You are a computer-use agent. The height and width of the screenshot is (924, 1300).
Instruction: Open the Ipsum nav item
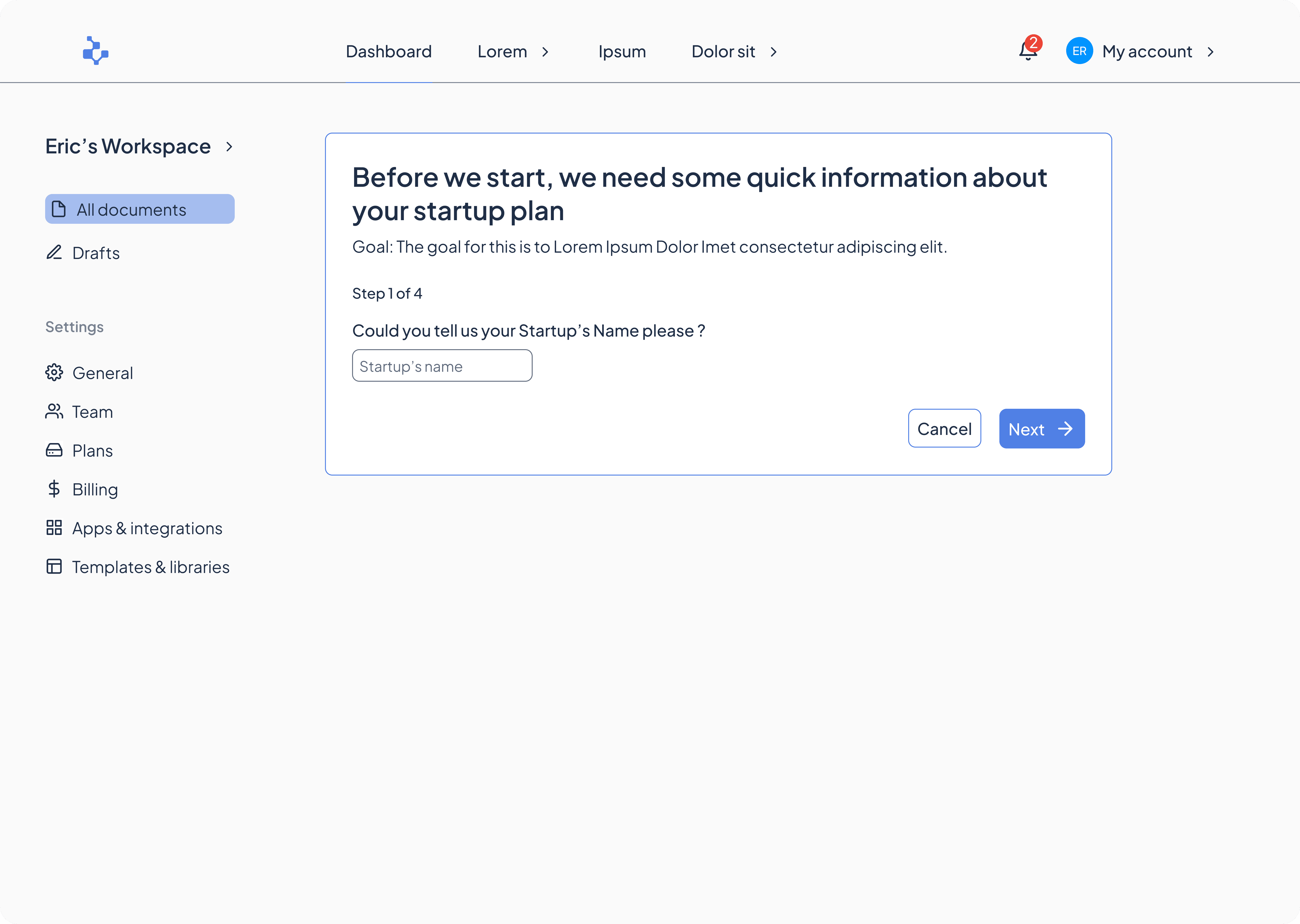pyautogui.click(x=622, y=52)
